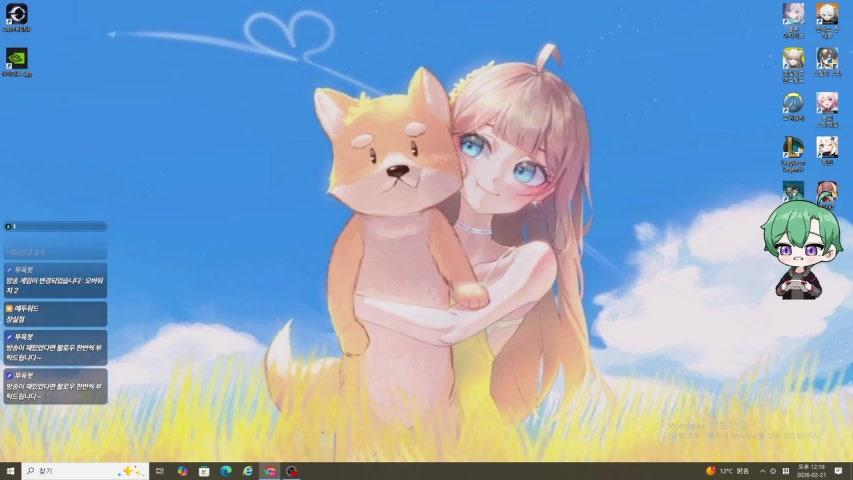Screen dimensions: 853x480
Task: Select the top-right orange-background game shortcut
Action: pos(827,20)
